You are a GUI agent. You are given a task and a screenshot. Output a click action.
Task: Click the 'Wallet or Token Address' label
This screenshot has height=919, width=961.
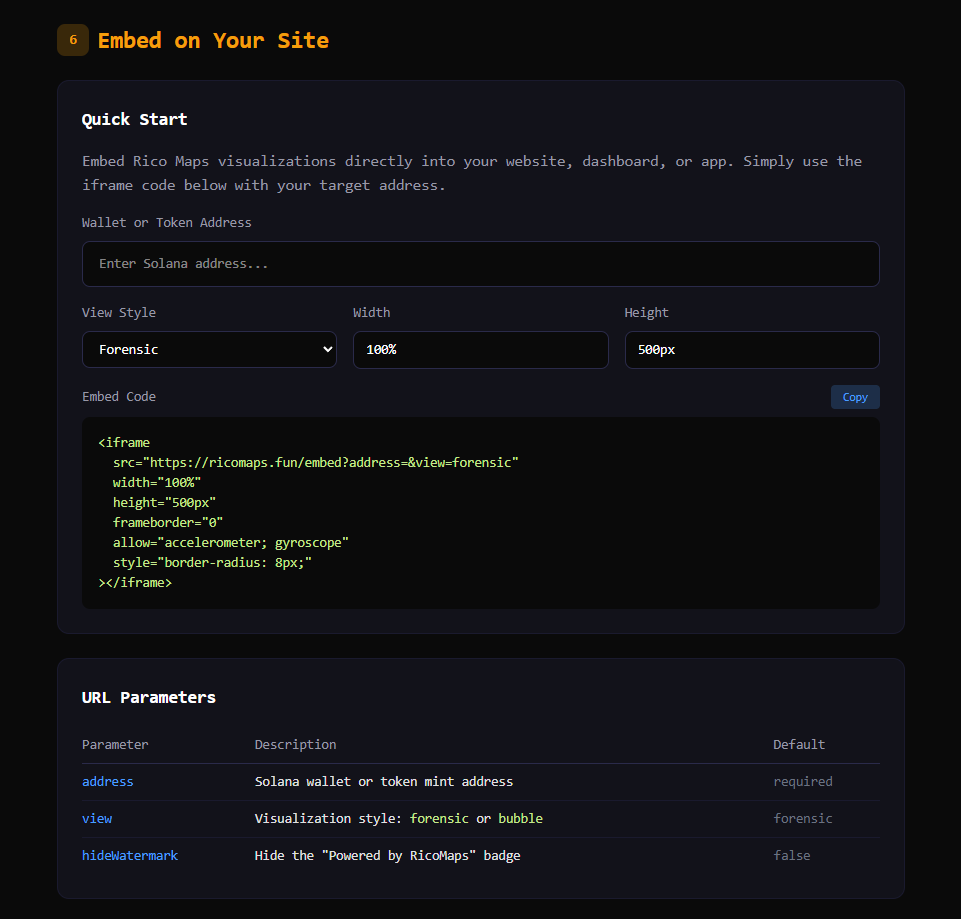pyautogui.click(x=167, y=223)
